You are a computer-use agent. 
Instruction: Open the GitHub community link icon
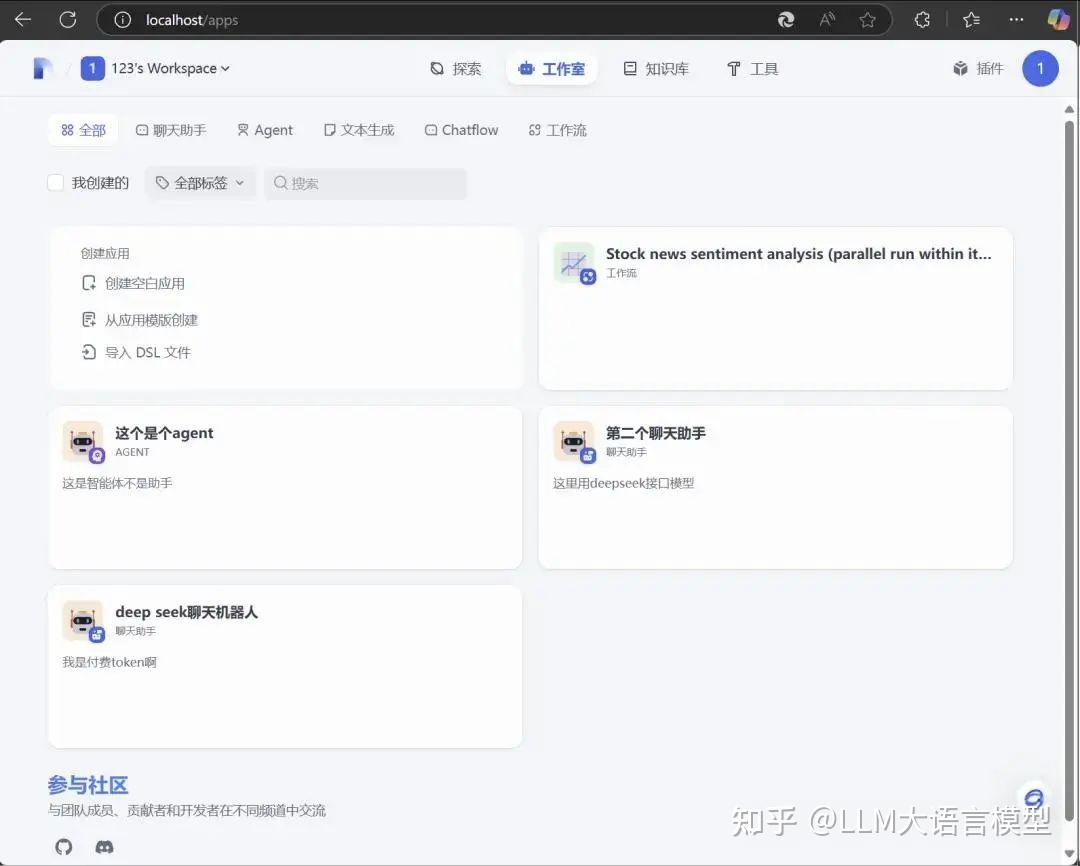[x=63, y=847]
